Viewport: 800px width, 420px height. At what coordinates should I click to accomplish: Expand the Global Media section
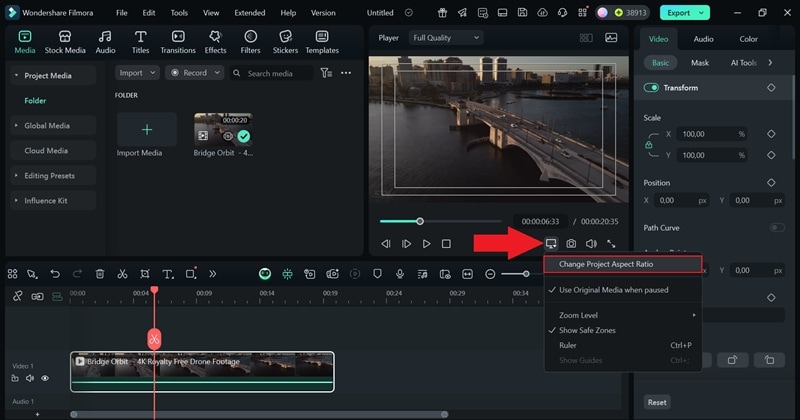[16, 126]
